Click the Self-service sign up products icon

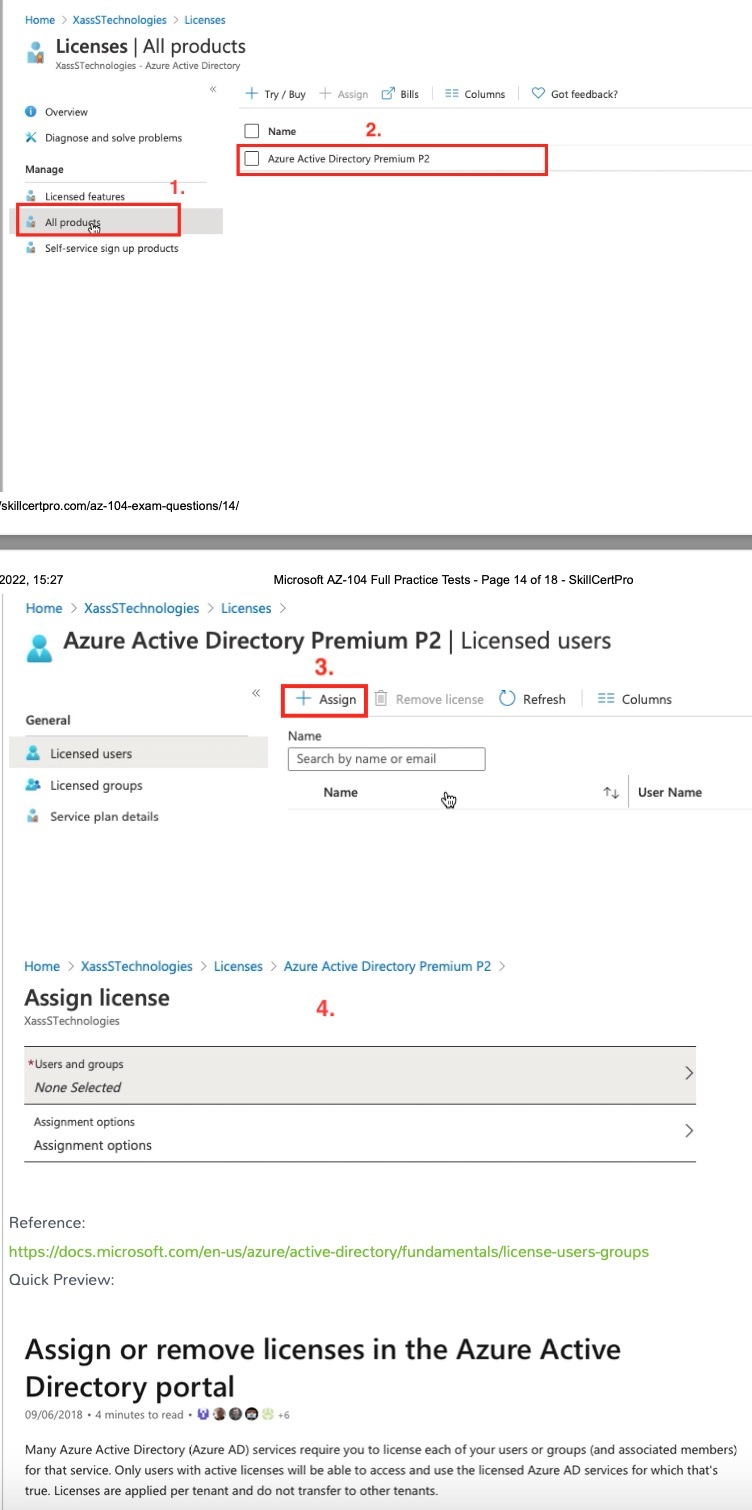[31, 248]
